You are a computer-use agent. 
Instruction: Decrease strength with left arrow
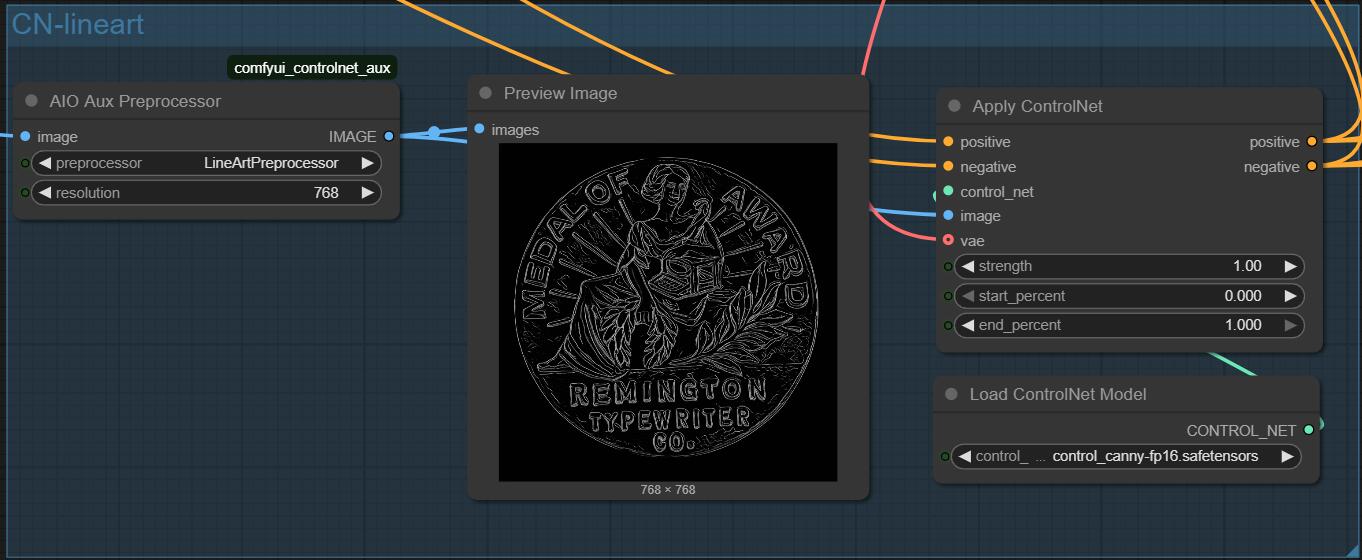click(x=966, y=266)
